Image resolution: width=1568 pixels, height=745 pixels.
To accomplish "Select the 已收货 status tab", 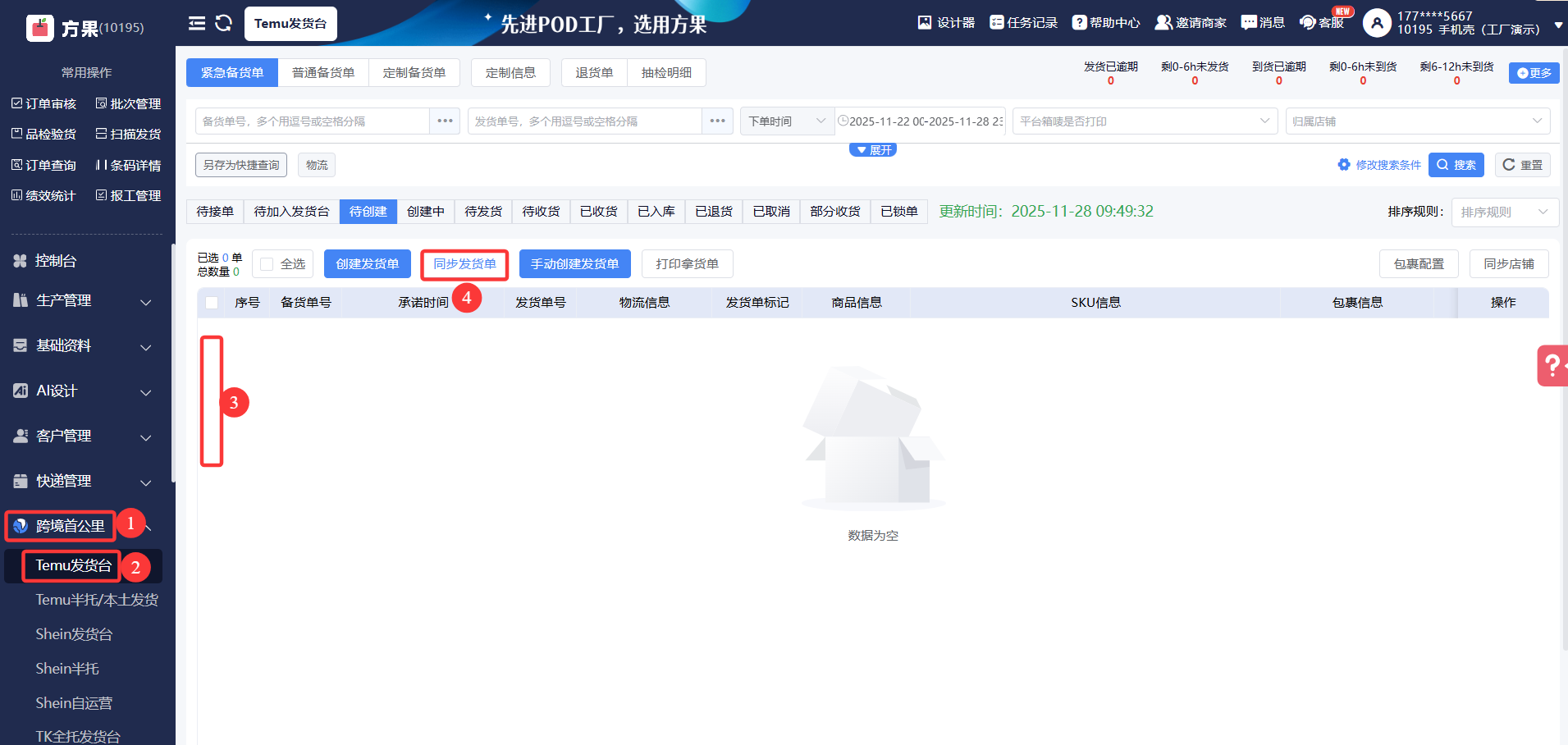I will 598,212.
